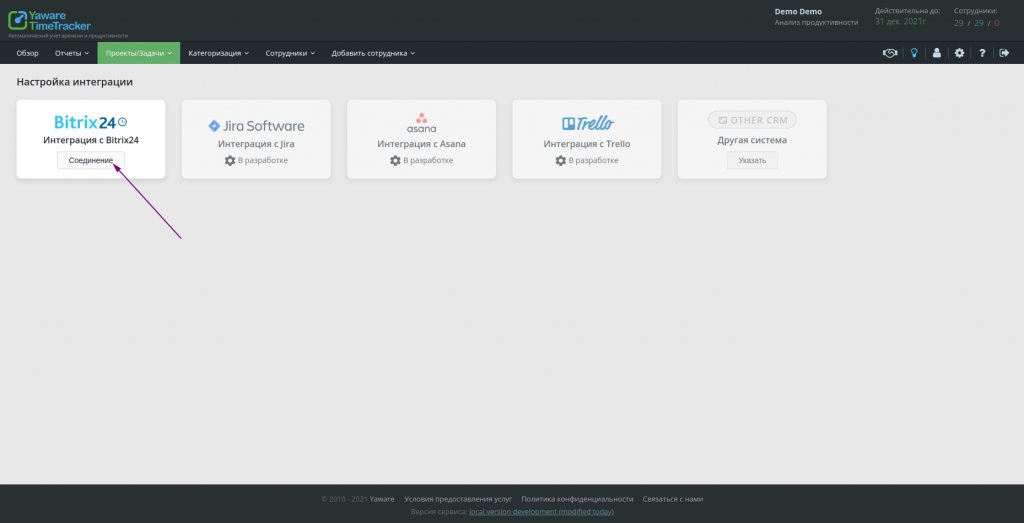Click В разработке text under Trello
This screenshot has height=523, width=1024.
pyautogui.click(x=593, y=161)
